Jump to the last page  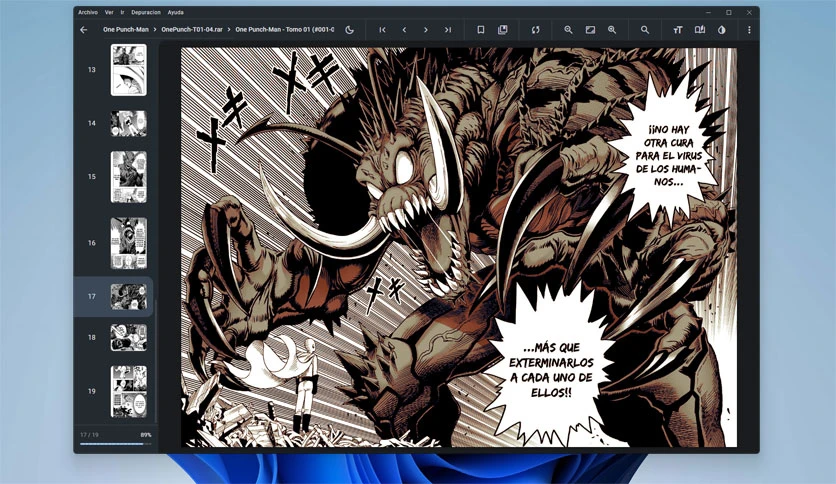click(x=448, y=30)
